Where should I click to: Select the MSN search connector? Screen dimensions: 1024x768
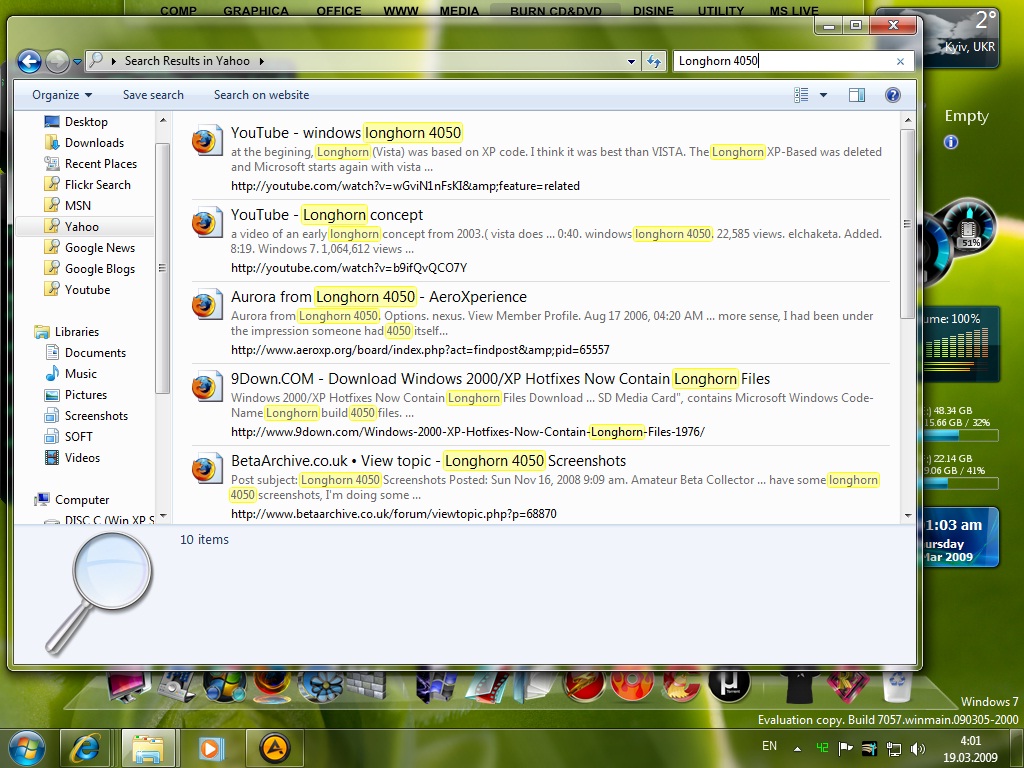(x=77, y=206)
